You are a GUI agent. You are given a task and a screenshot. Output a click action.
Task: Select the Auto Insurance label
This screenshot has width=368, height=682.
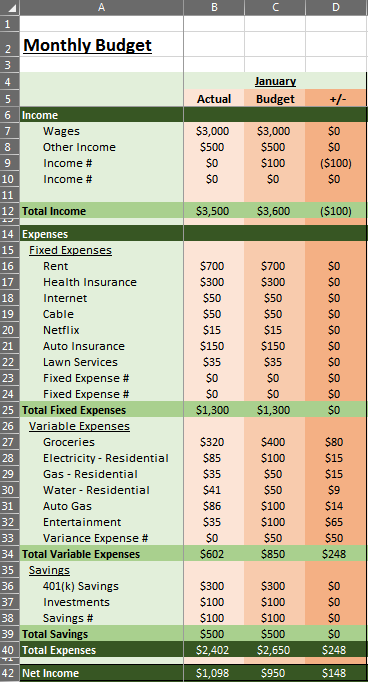pos(84,346)
